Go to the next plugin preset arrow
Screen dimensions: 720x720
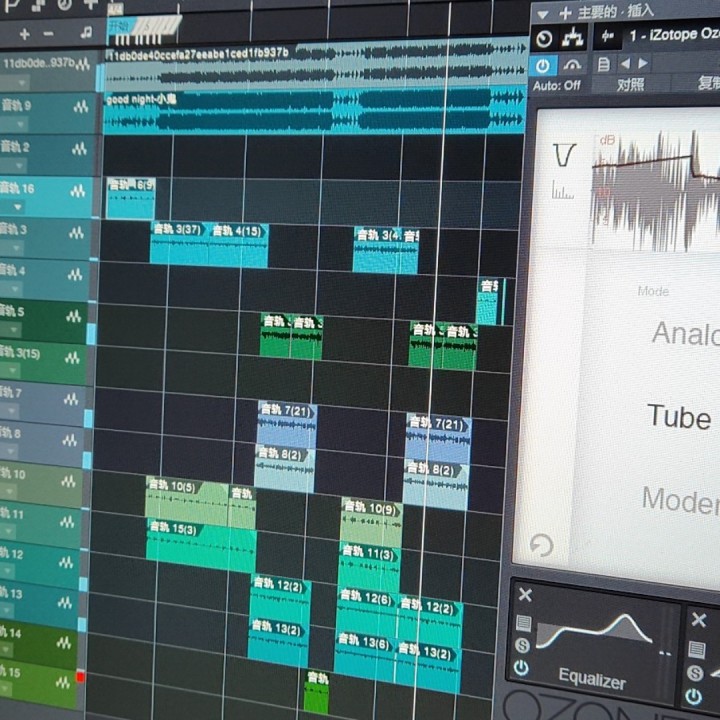639,64
